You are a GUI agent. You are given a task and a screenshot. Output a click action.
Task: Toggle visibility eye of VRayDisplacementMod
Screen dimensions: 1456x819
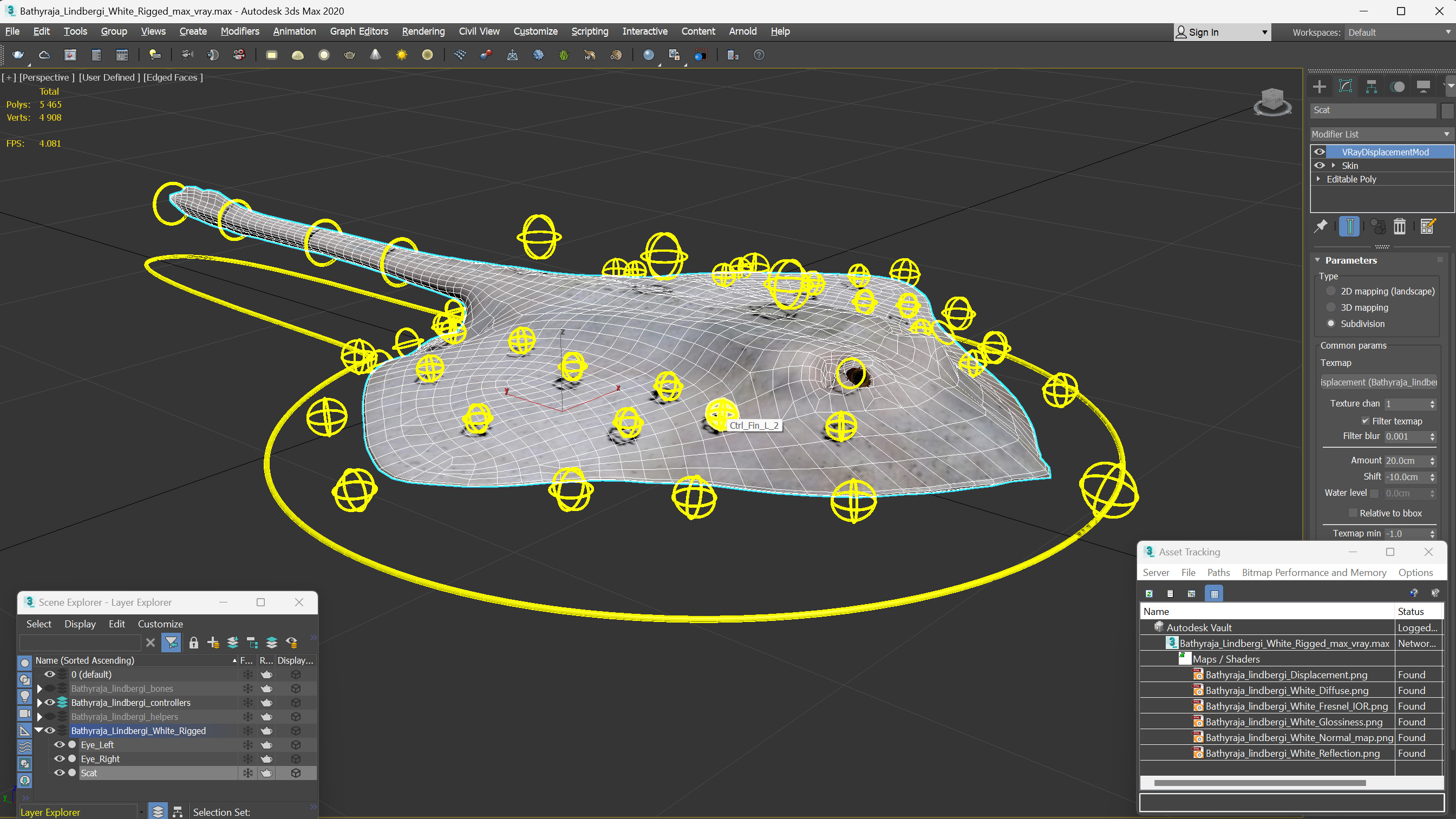click(1319, 152)
